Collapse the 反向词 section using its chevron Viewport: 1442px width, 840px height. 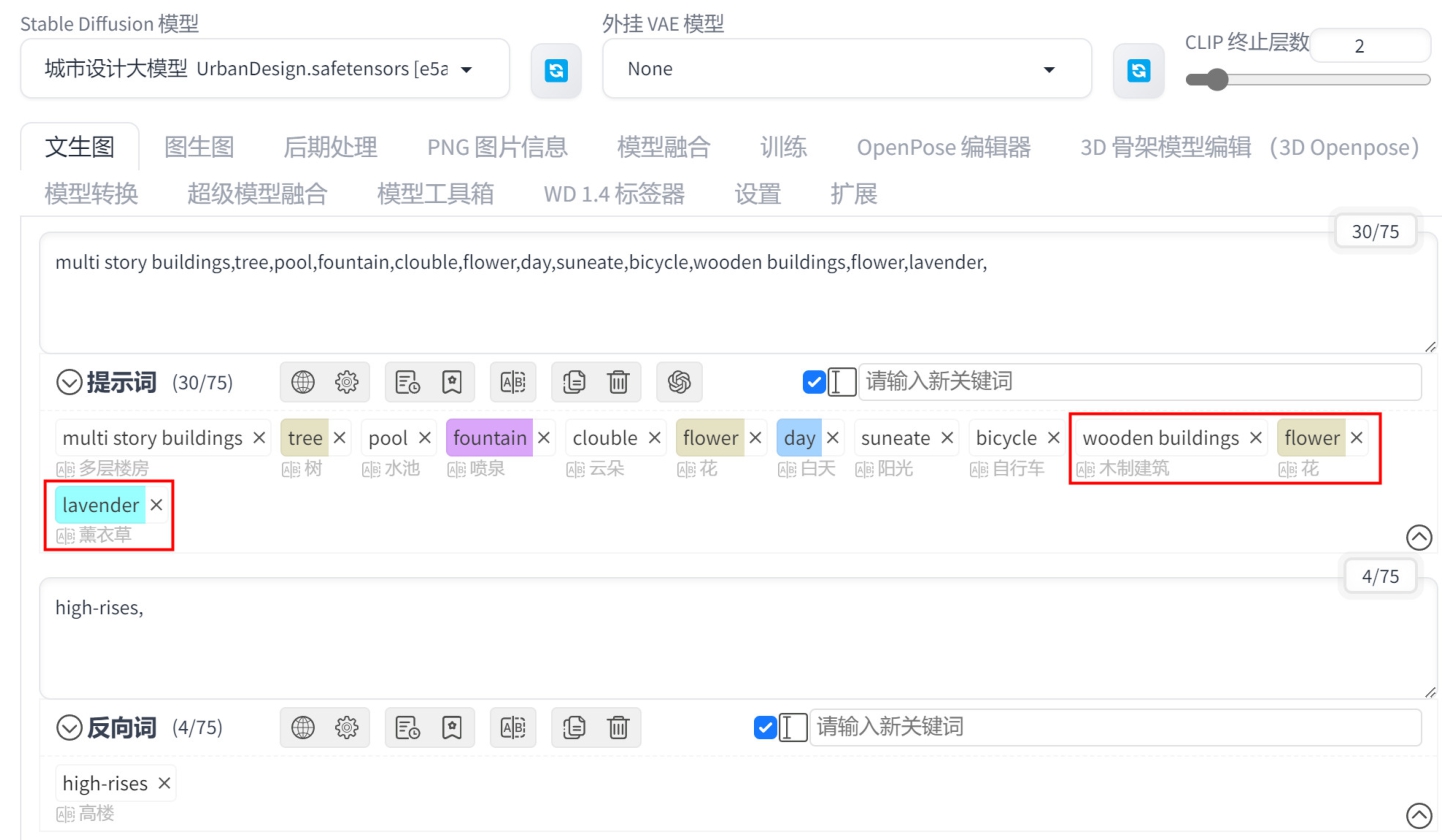click(x=69, y=728)
